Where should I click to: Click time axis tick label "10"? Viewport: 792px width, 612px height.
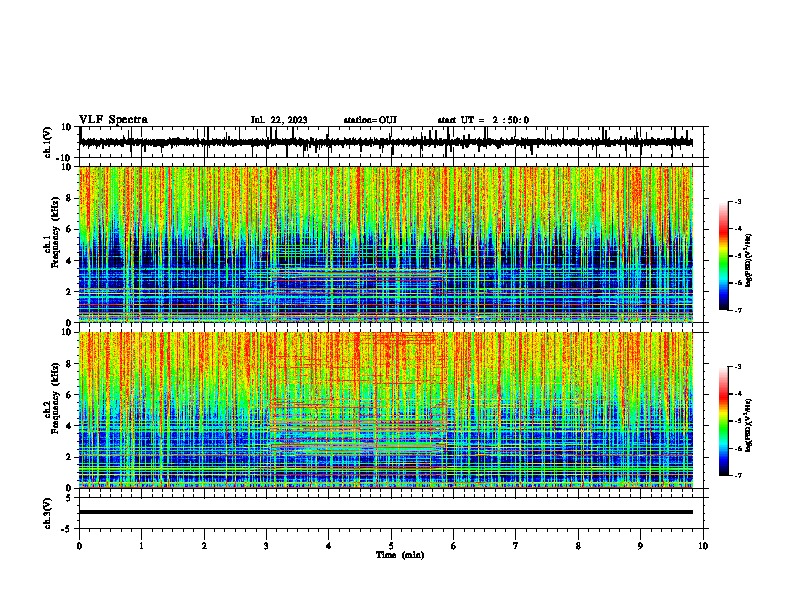(703, 546)
